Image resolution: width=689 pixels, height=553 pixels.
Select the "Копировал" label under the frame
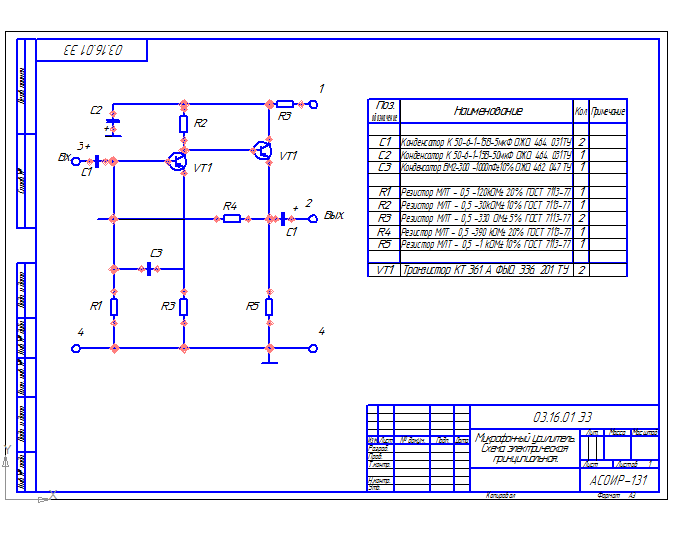(x=500, y=496)
